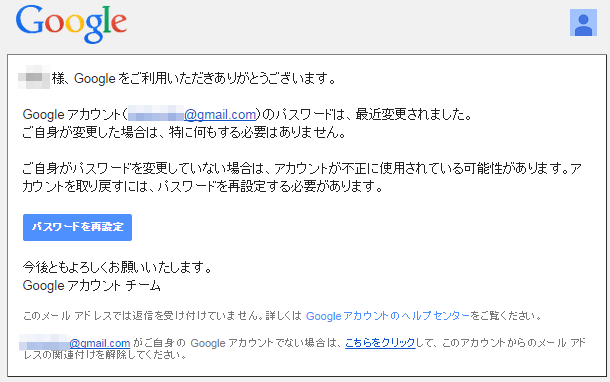The height and width of the screenshot is (382, 610).
Task: Click the パスワードを再設定 button
Action: click(77, 227)
